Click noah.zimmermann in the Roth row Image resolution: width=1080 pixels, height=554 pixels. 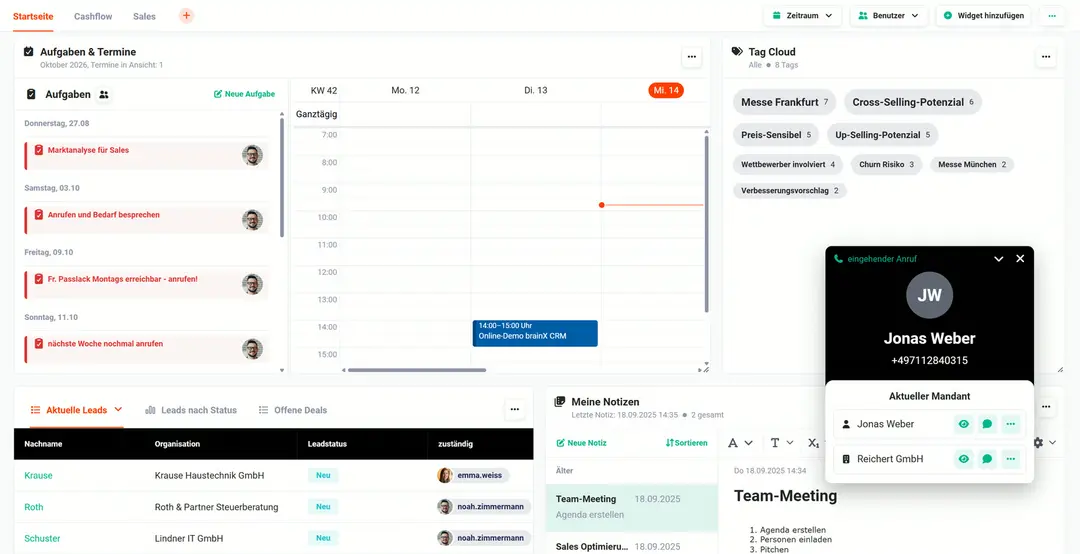coord(484,507)
